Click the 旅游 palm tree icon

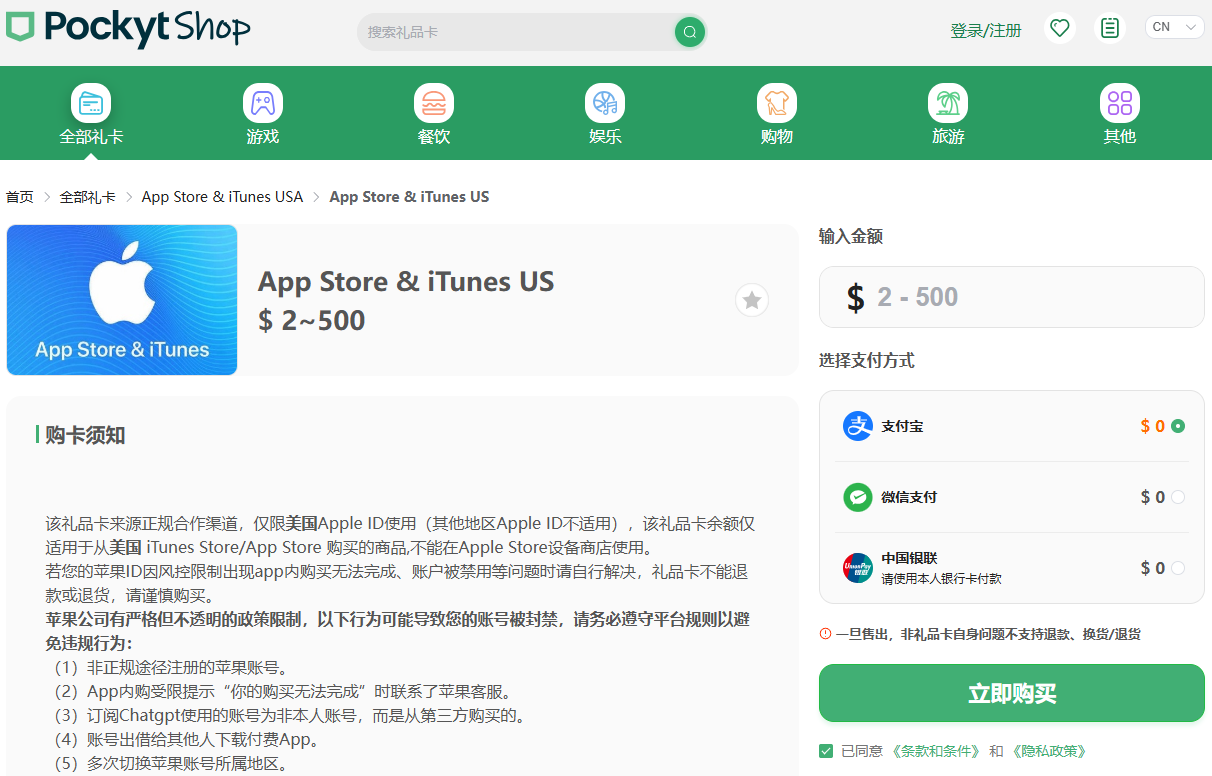coord(948,103)
